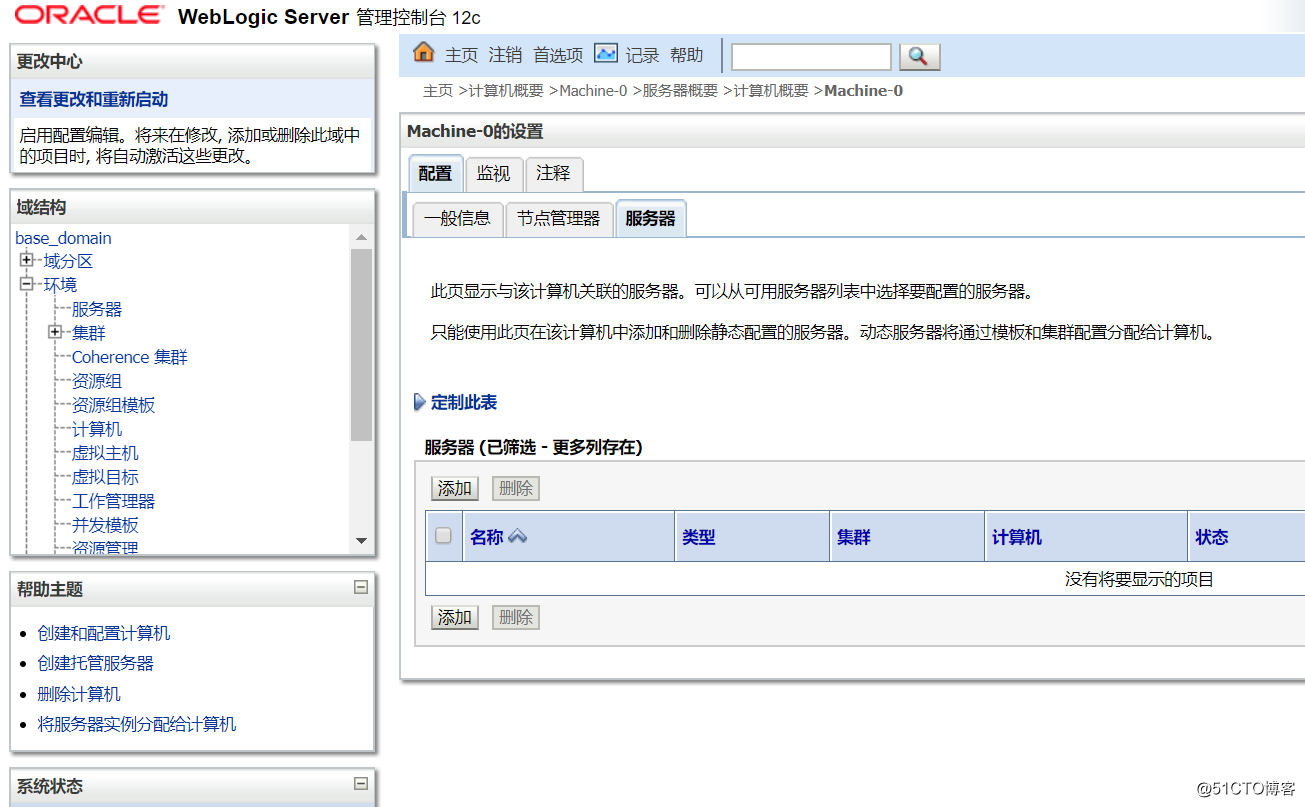Click the domain tree scroll-up arrow
Viewport: 1305px width, 807px height.
(x=361, y=238)
